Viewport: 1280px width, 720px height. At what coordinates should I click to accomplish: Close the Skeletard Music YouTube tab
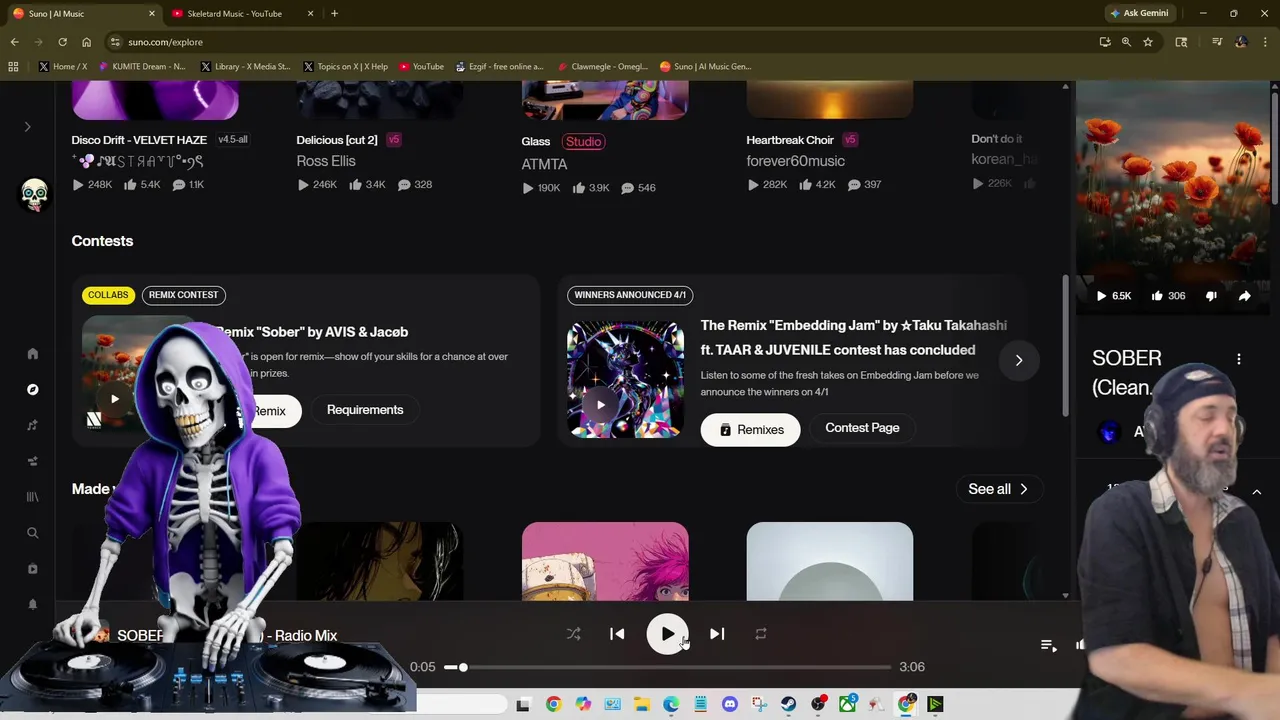(310, 13)
